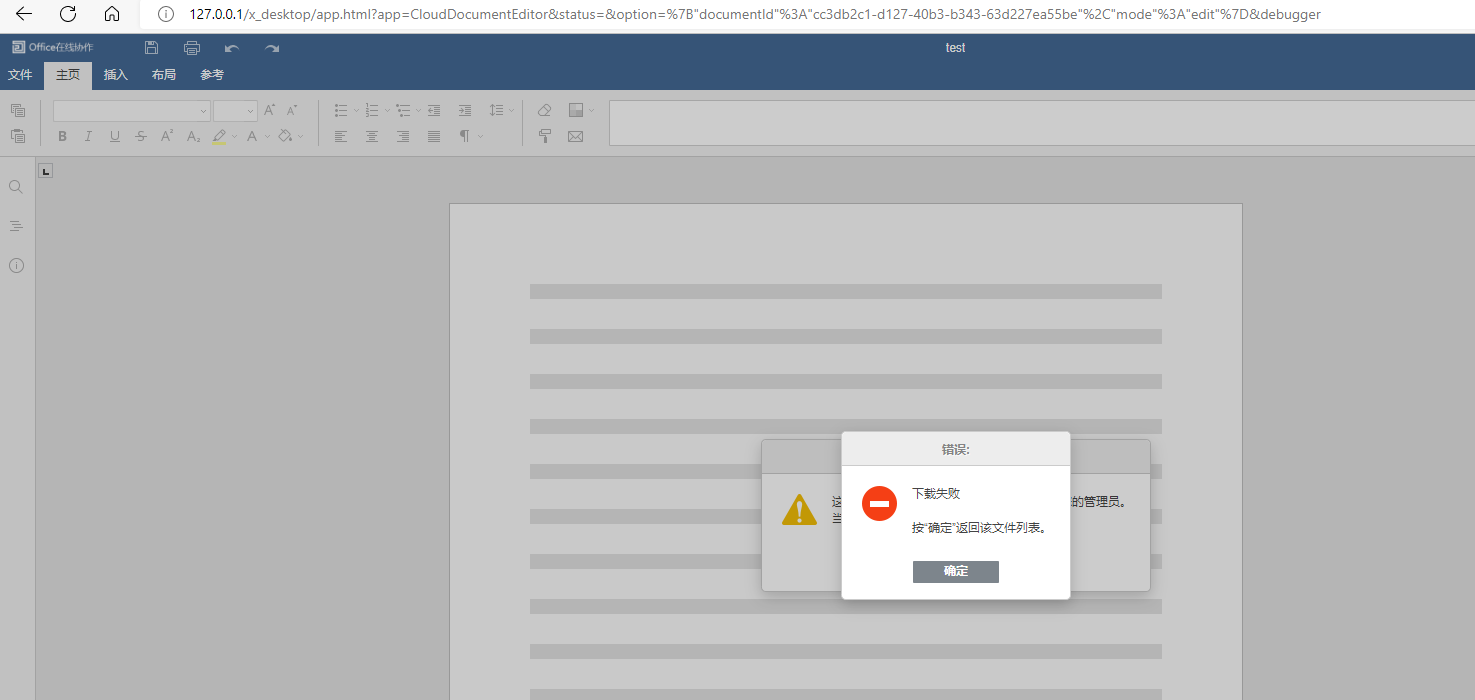This screenshot has width=1475, height=700.
Task: Toggle nonprinting characters pilcrow
Action: [464, 136]
